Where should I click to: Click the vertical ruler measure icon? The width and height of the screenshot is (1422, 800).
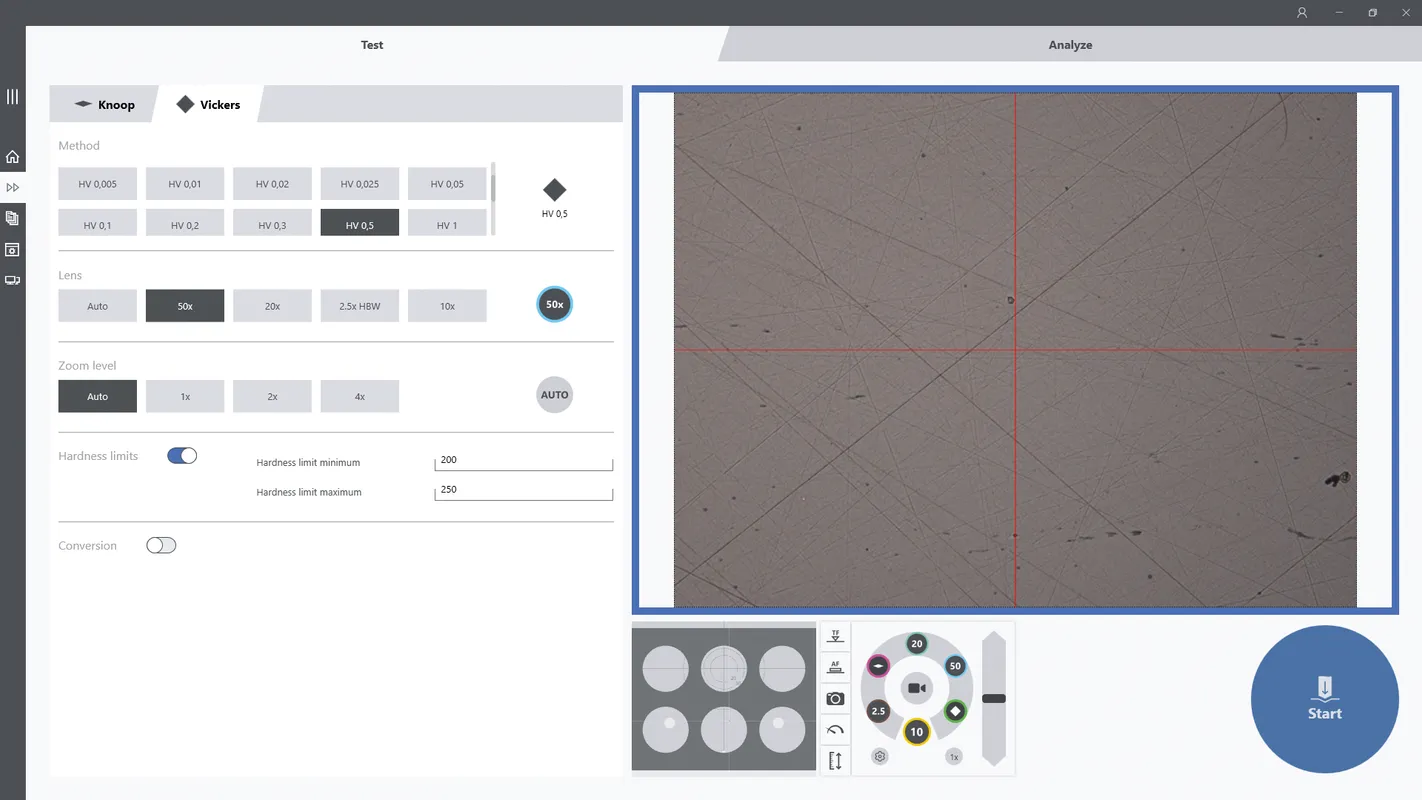[835, 761]
